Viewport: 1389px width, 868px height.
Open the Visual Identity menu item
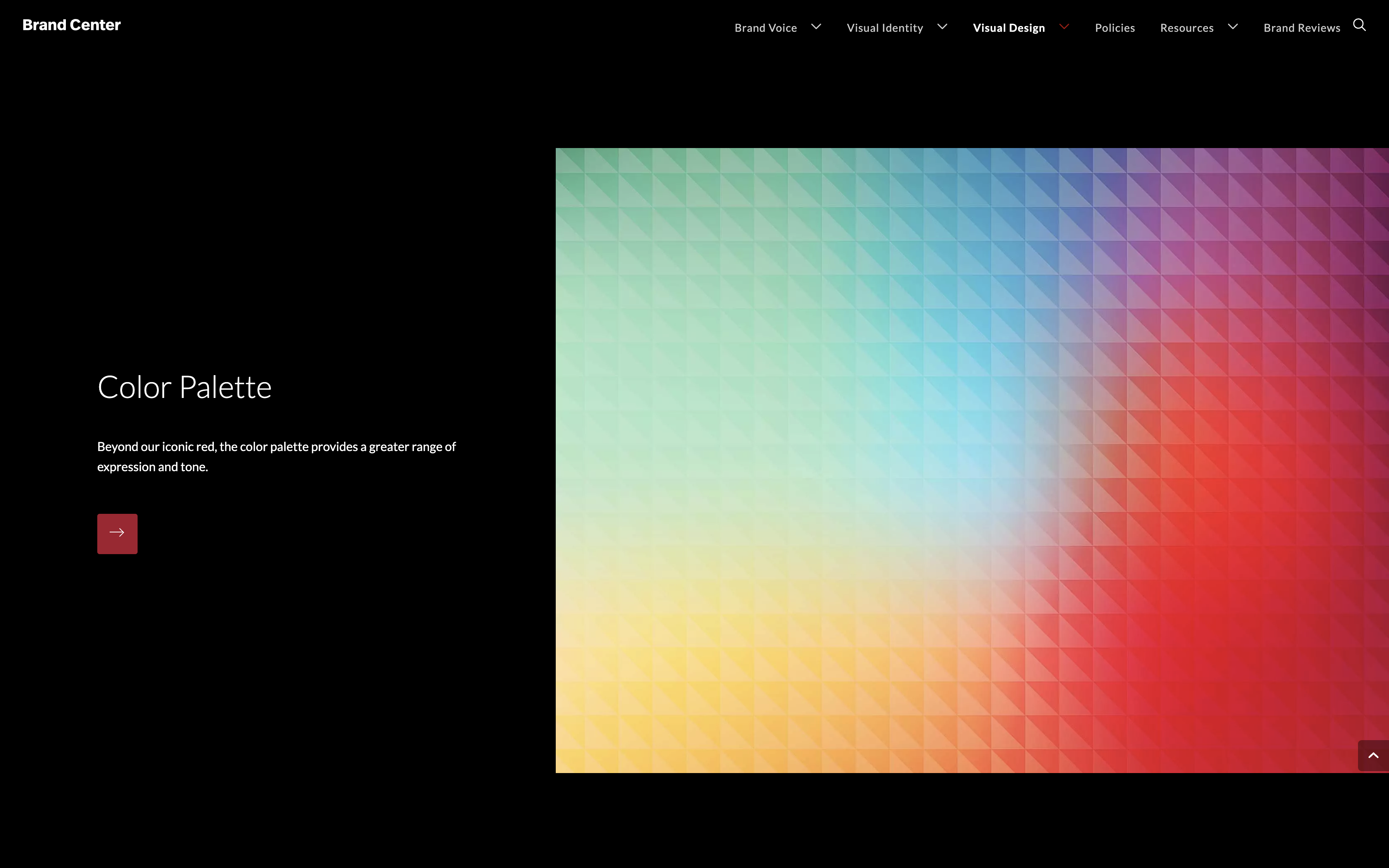pyautogui.click(x=884, y=28)
